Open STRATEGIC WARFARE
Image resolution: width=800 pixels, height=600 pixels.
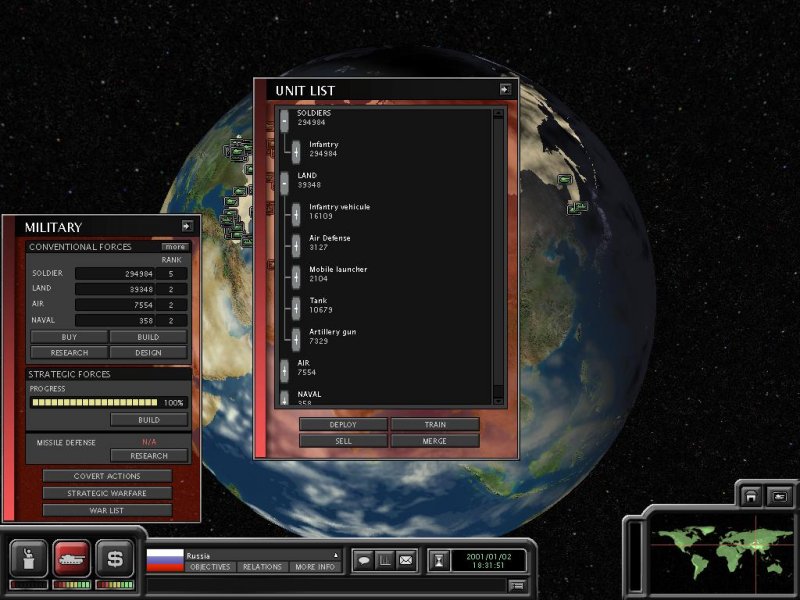[x=107, y=493]
